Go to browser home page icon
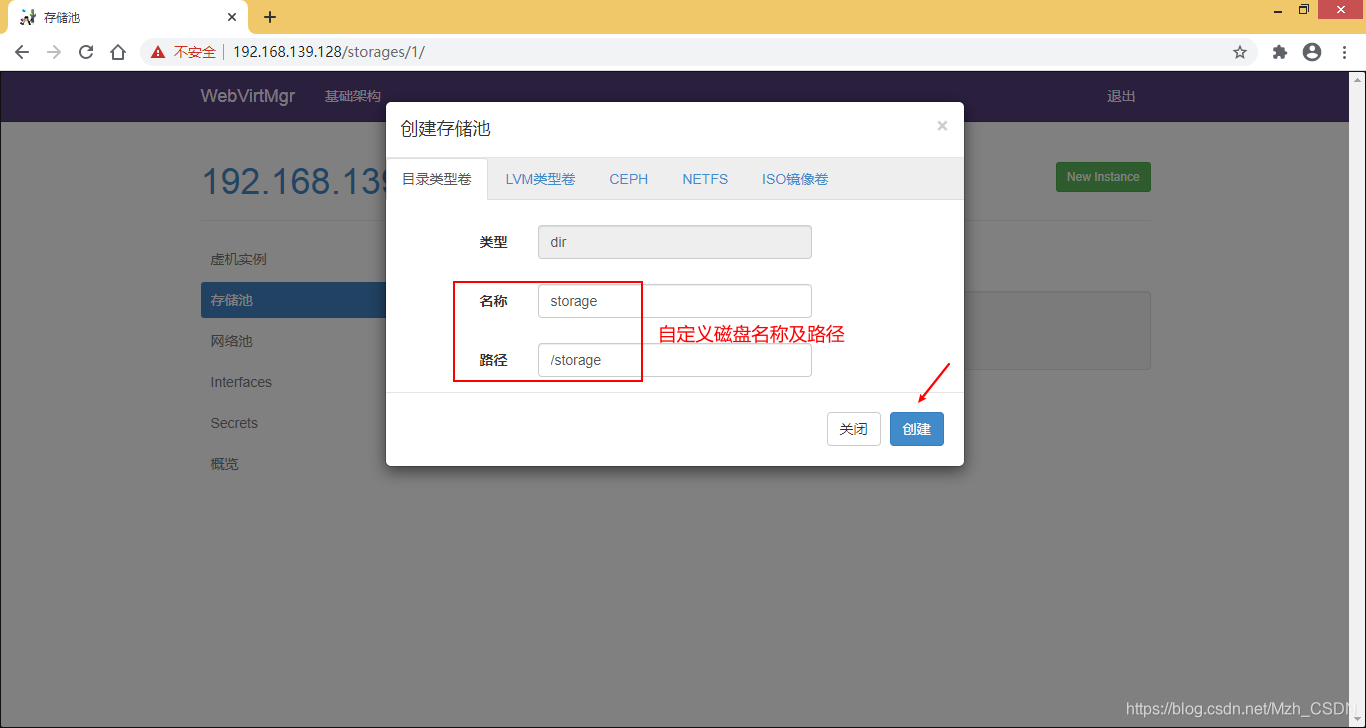The height and width of the screenshot is (728, 1366). (x=118, y=52)
